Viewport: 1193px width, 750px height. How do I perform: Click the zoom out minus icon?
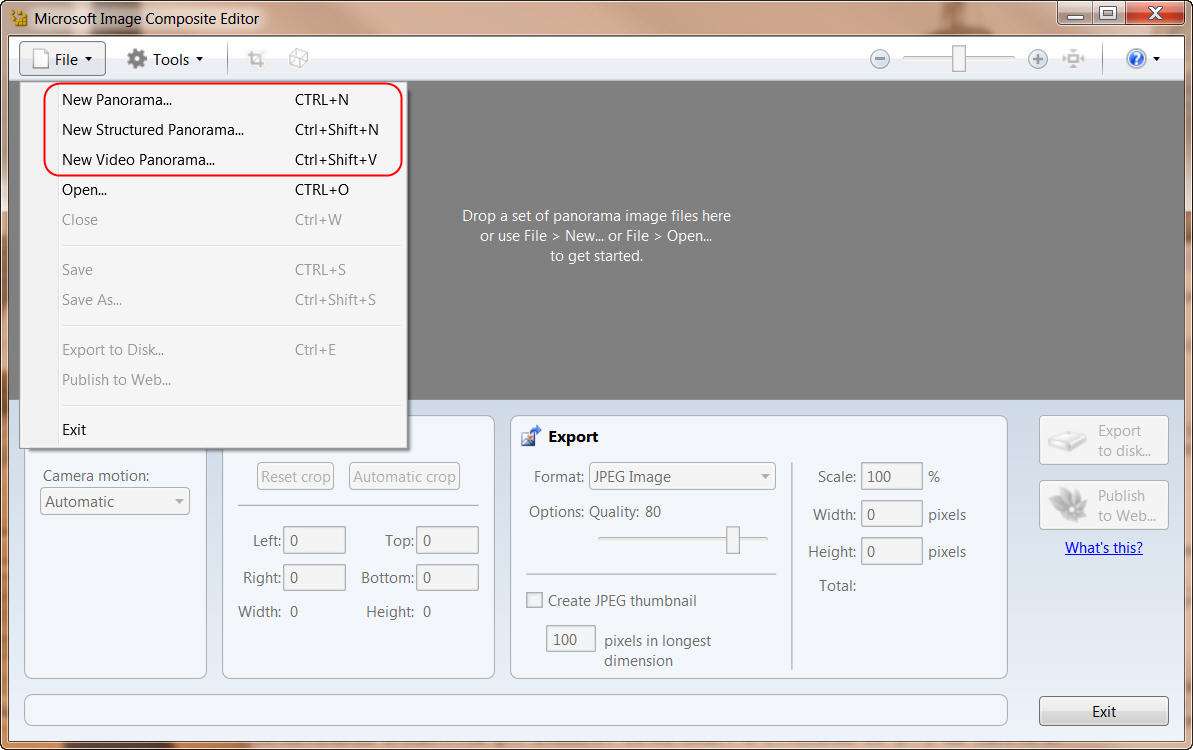click(880, 60)
